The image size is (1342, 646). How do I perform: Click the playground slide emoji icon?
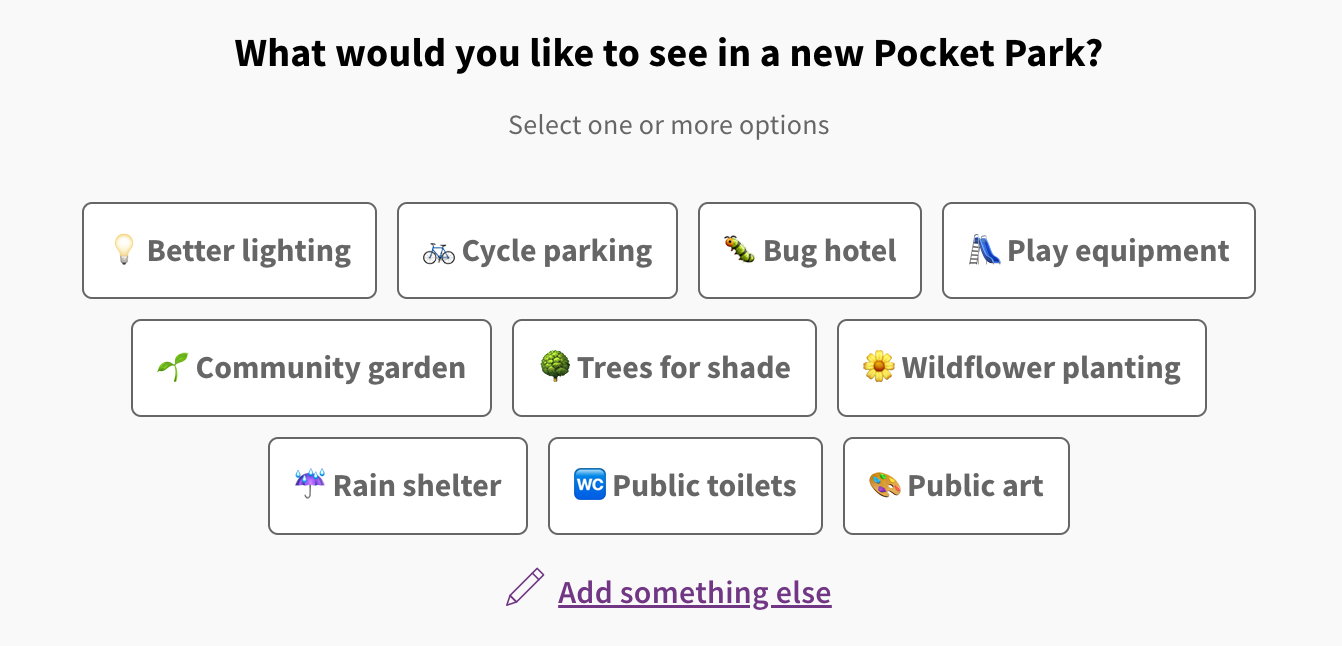(x=984, y=250)
